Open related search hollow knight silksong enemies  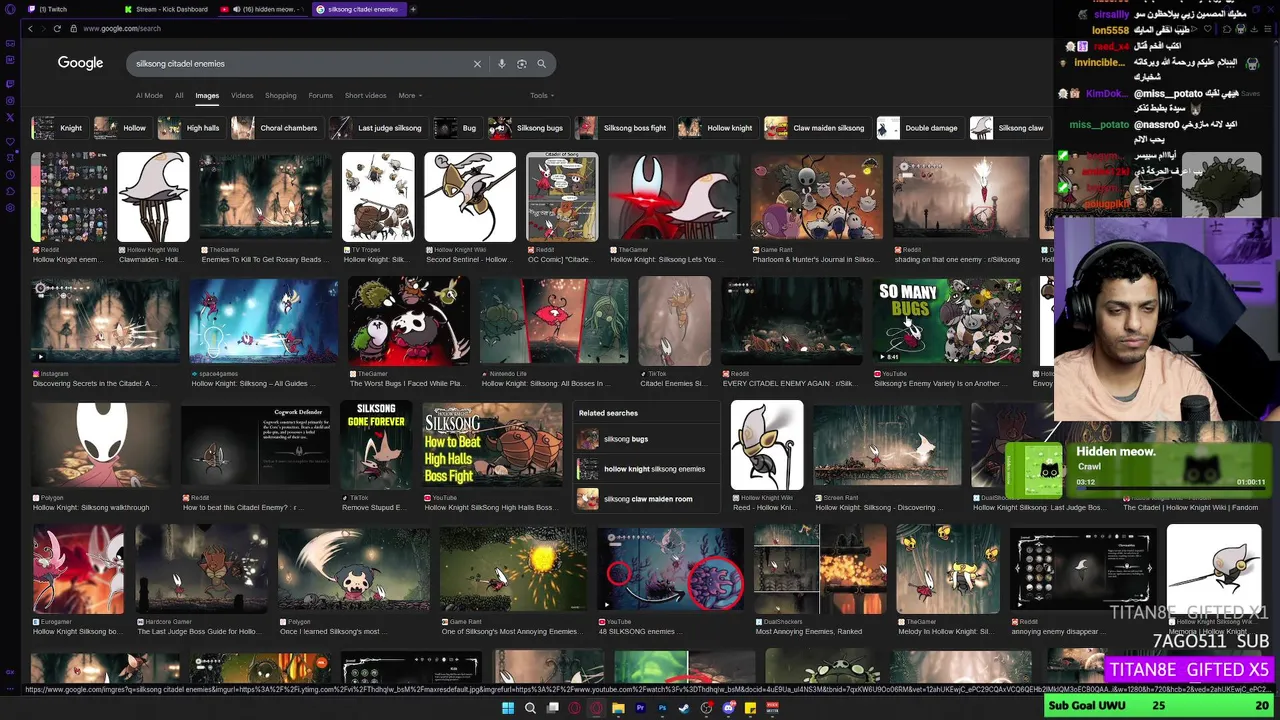click(x=647, y=469)
